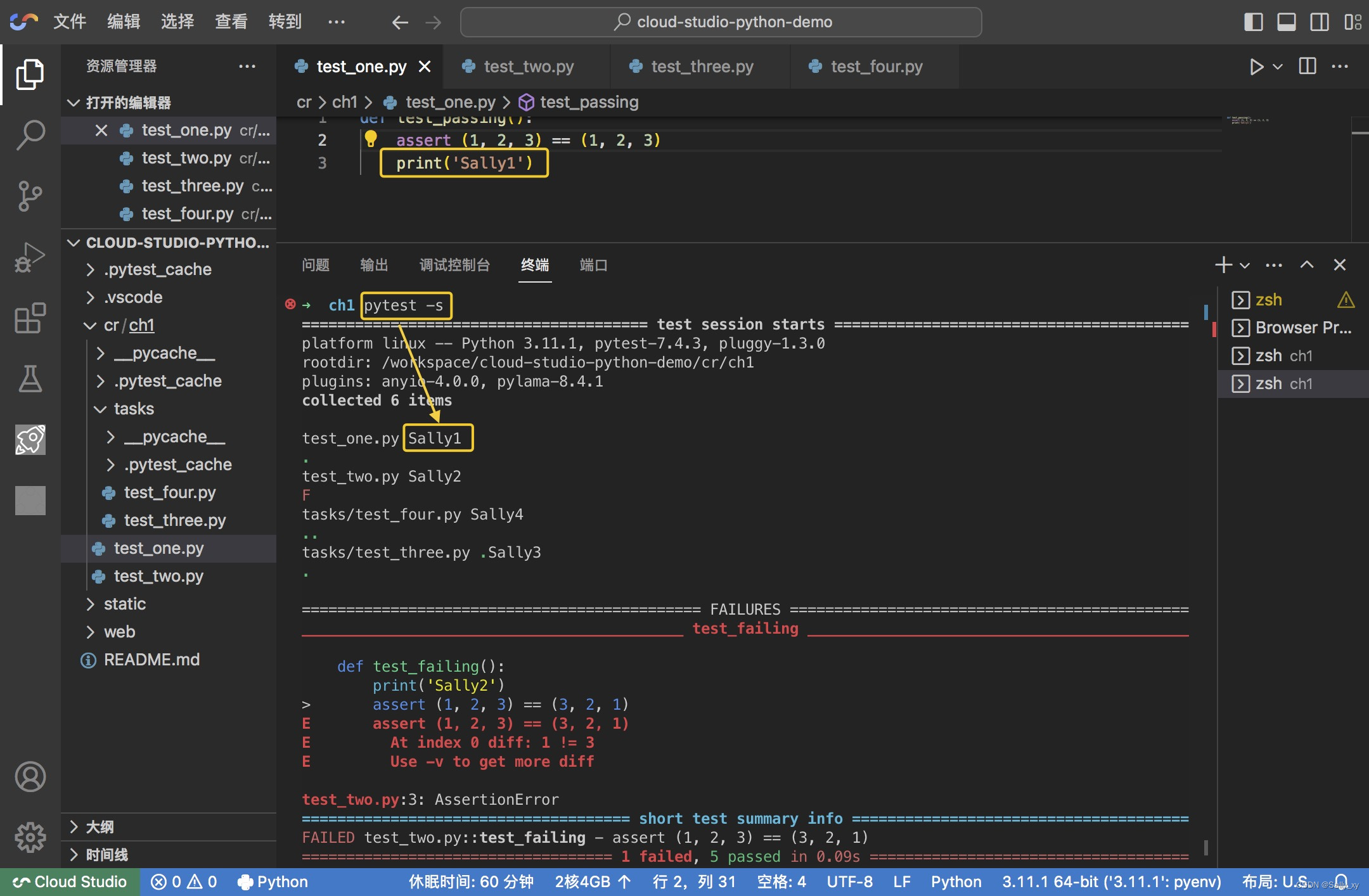The image size is (1369, 896).
Task: Toggle bottom panel visibility
Action: [x=1286, y=22]
